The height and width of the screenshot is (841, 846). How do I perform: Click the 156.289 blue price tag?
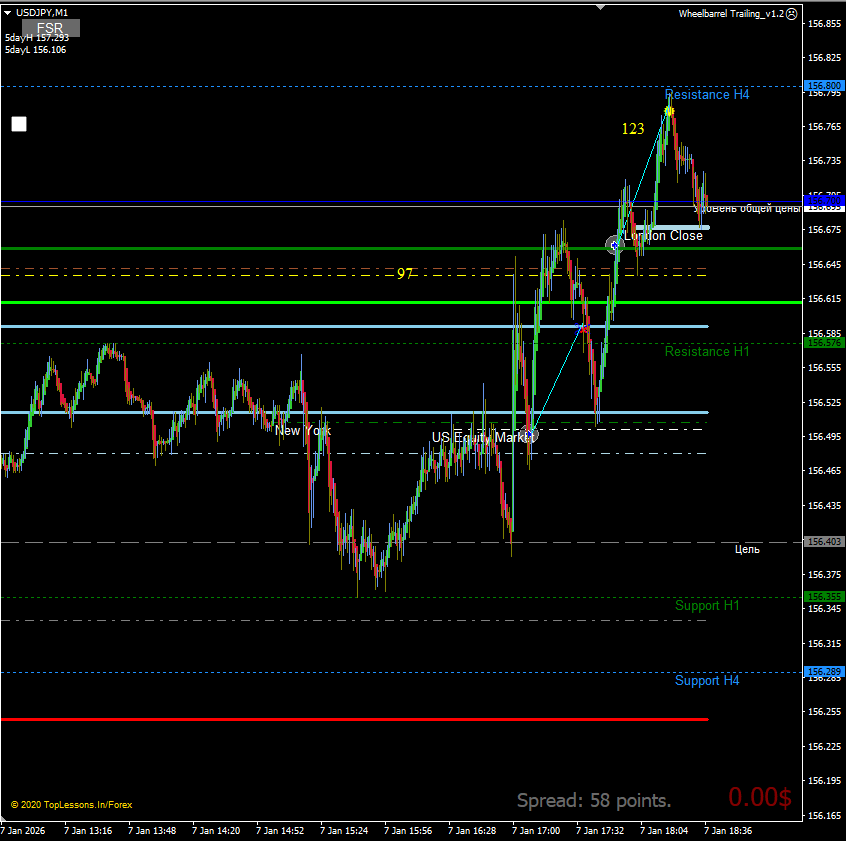[x=824, y=672]
